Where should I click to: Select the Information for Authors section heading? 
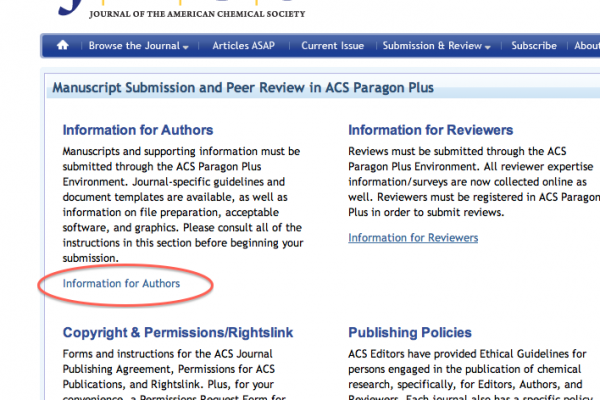point(138,130)
